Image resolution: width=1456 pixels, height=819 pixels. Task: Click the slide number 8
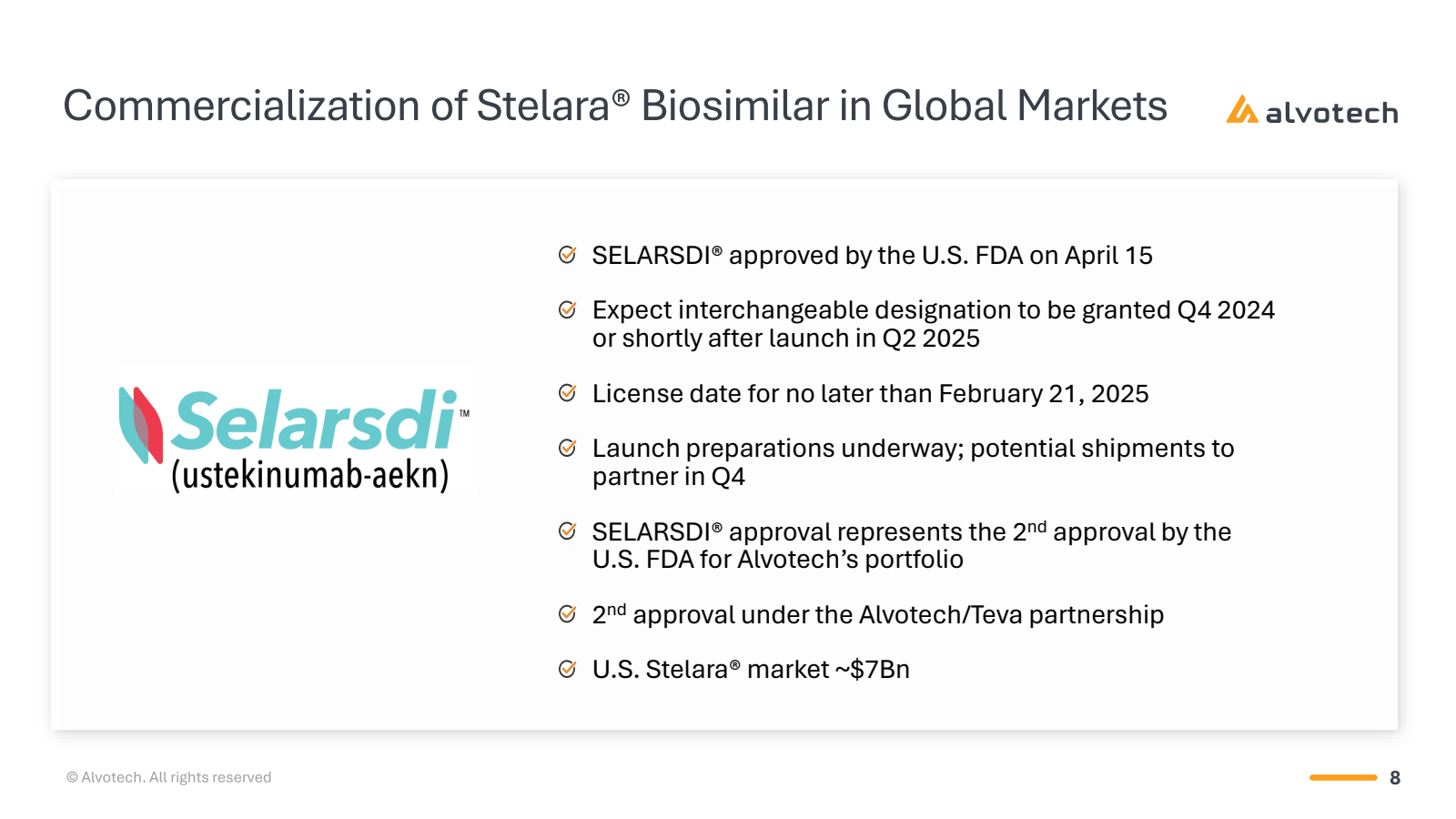(1395, 778)
